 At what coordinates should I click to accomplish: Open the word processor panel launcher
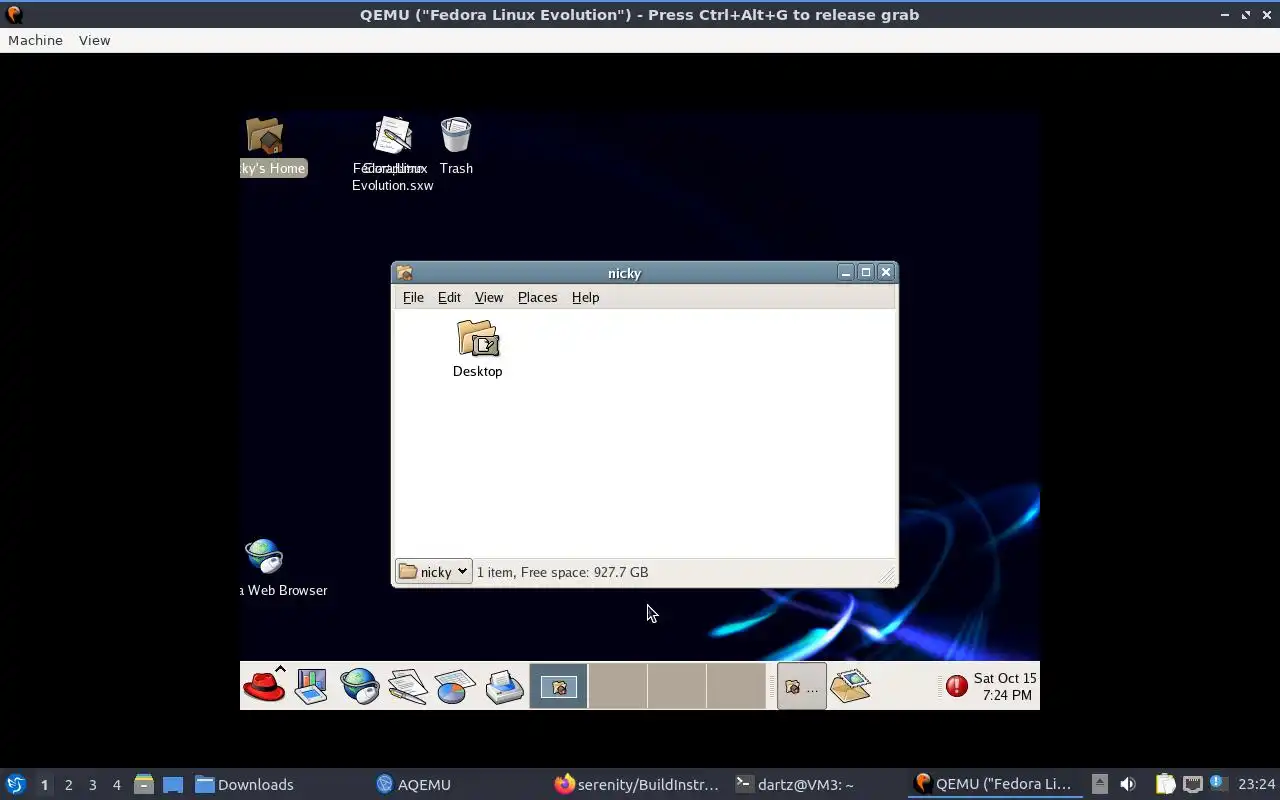click(x=407, y=686)
